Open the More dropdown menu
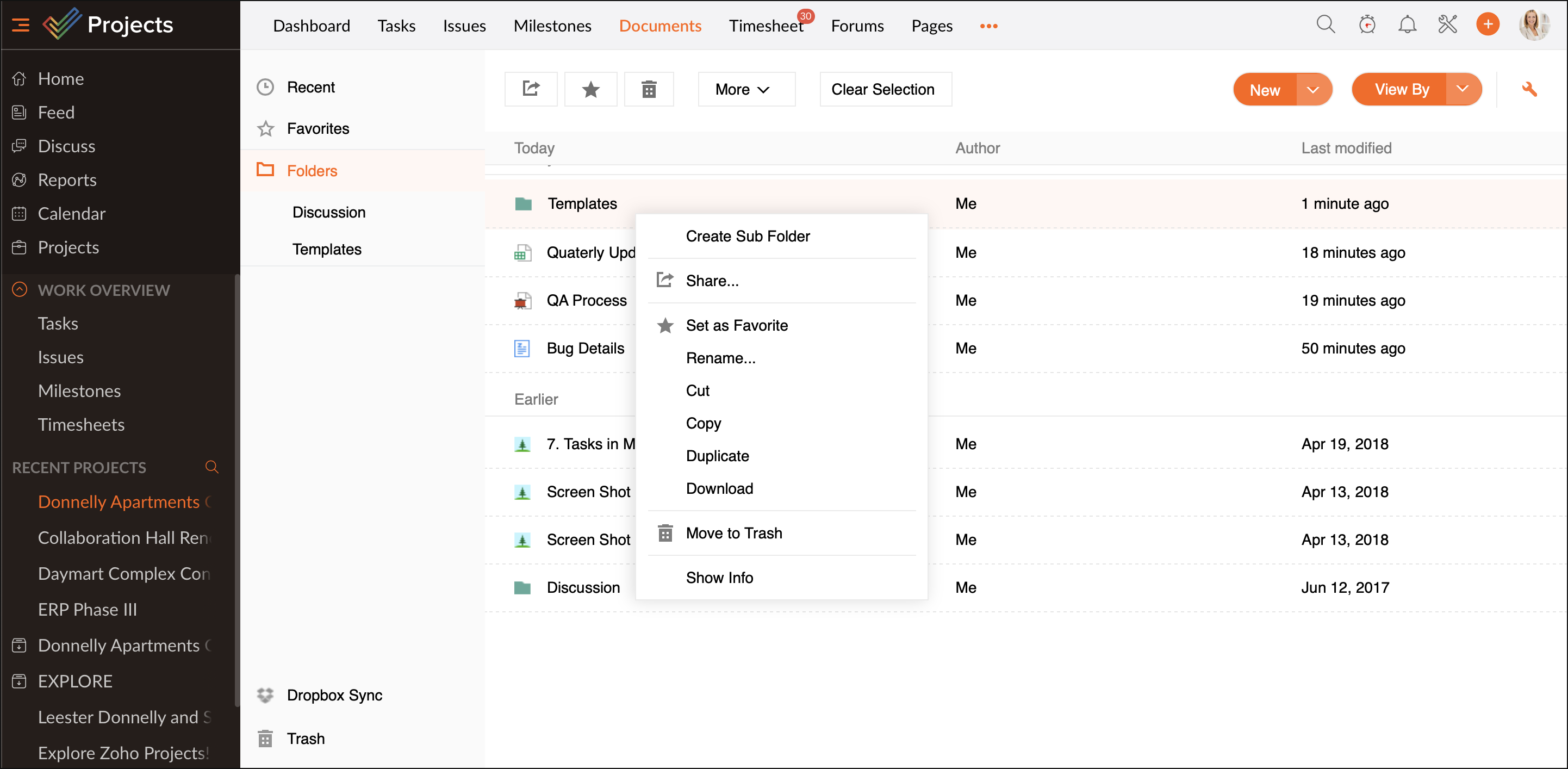Viewport: 1568px width, 769px height. (x=745, y=89)
